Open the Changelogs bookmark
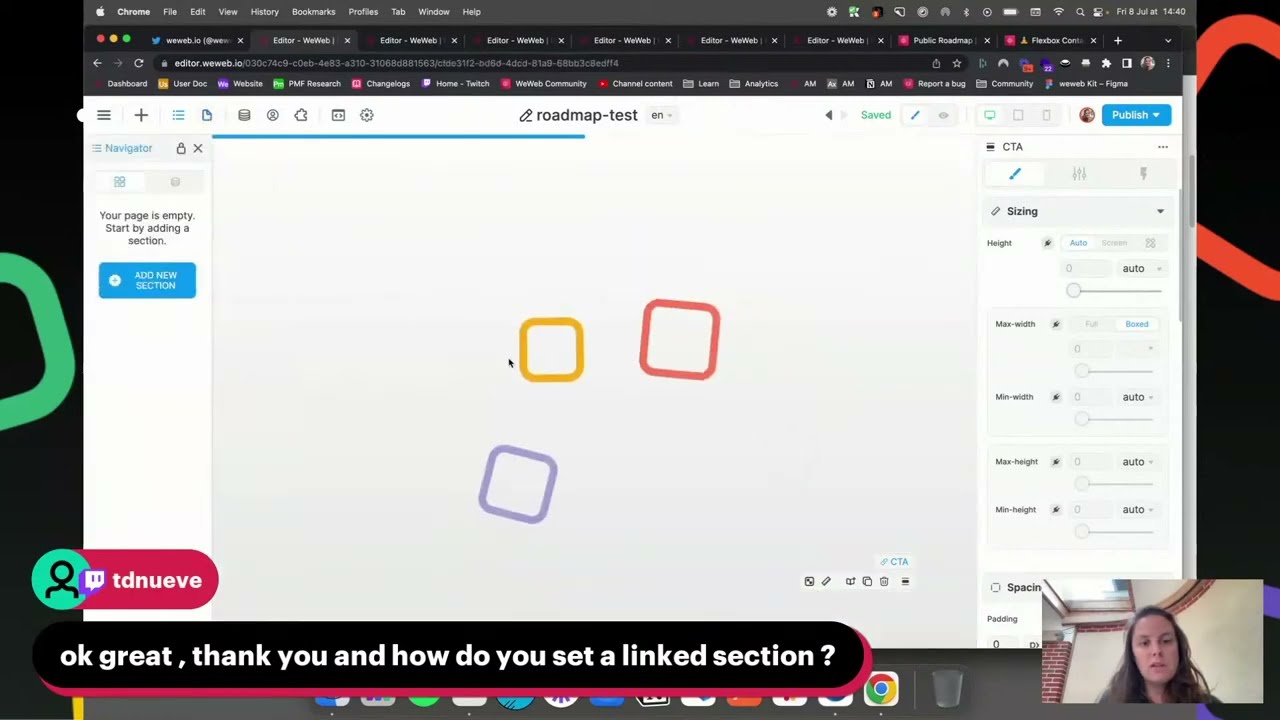The image size is (1280, 720). (381, 84)
